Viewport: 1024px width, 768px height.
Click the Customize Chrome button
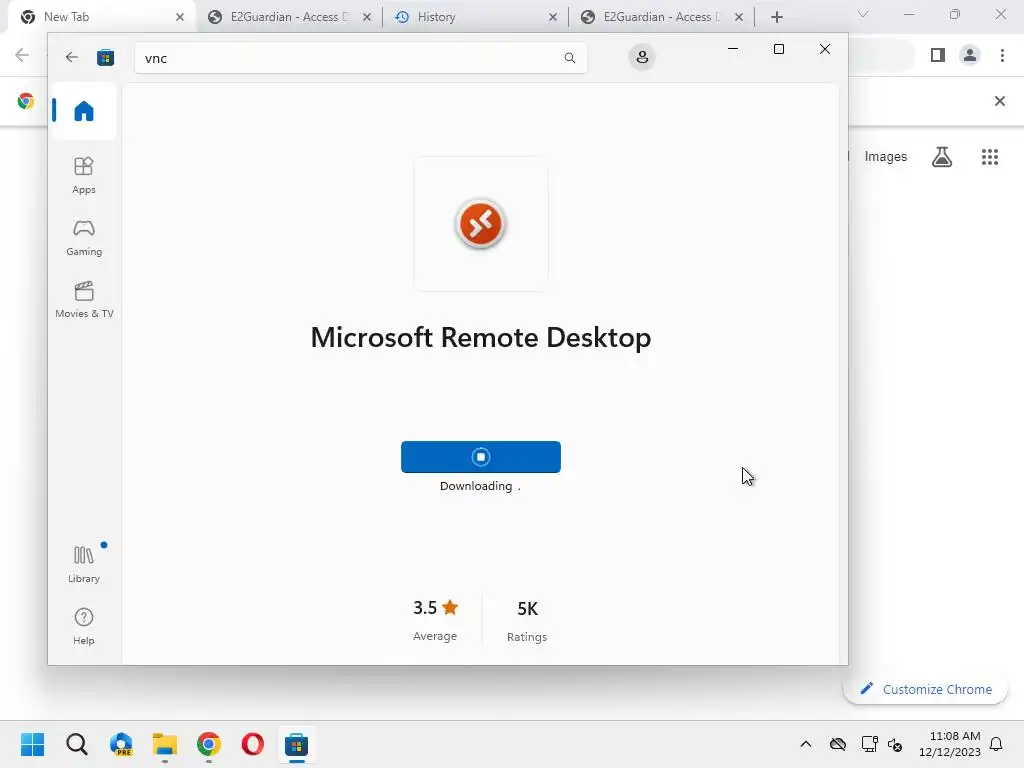click(925, 689)
